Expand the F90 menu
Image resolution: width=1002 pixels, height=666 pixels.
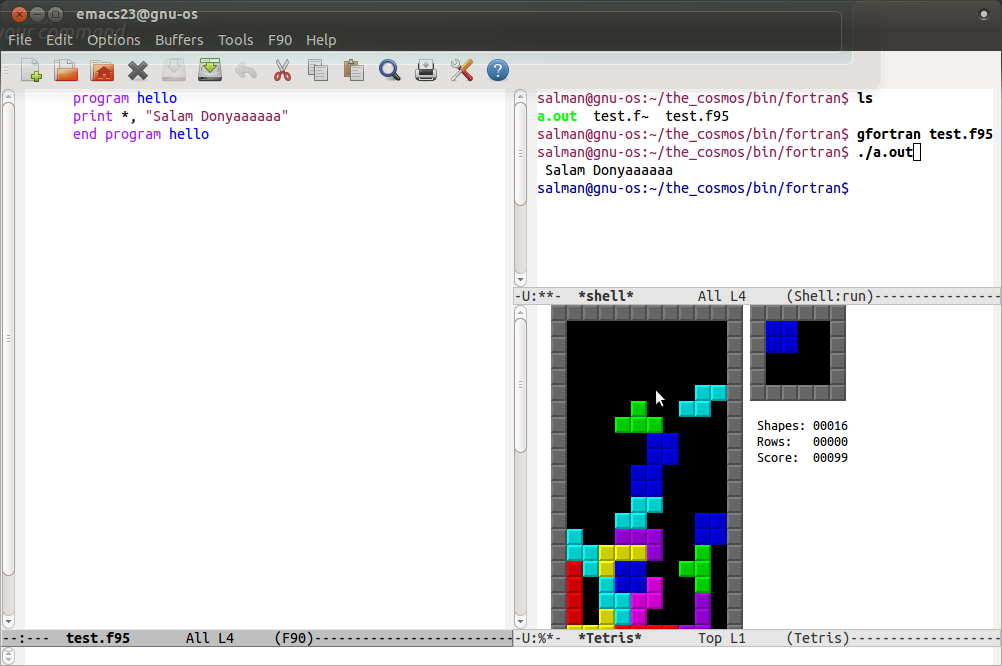tap(280, 40)
